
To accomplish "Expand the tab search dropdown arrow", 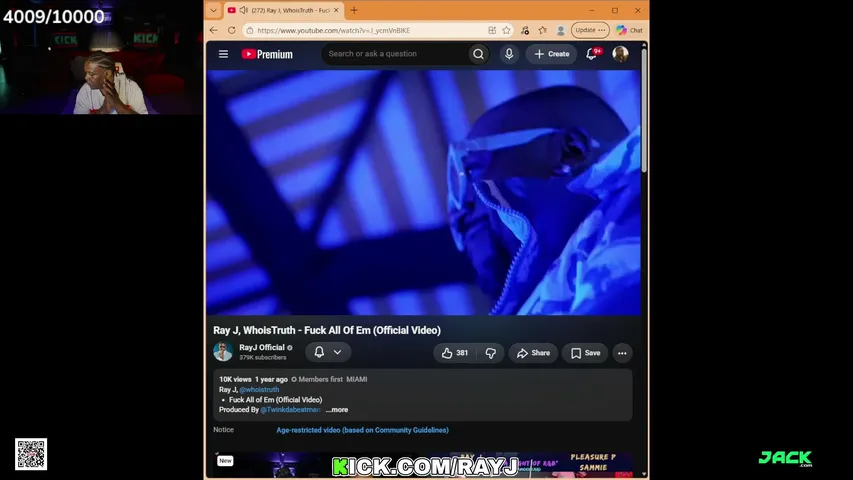I will 213,10.
